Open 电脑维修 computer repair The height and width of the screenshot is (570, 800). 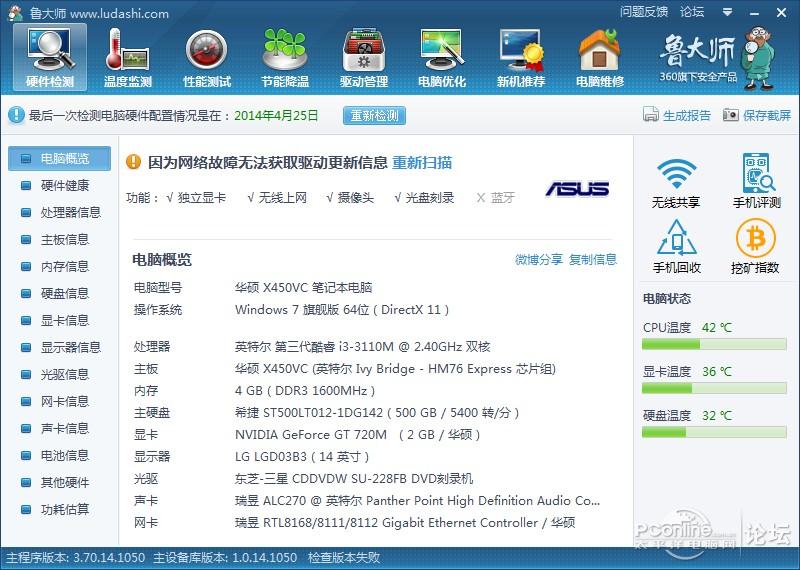point(600,57)
